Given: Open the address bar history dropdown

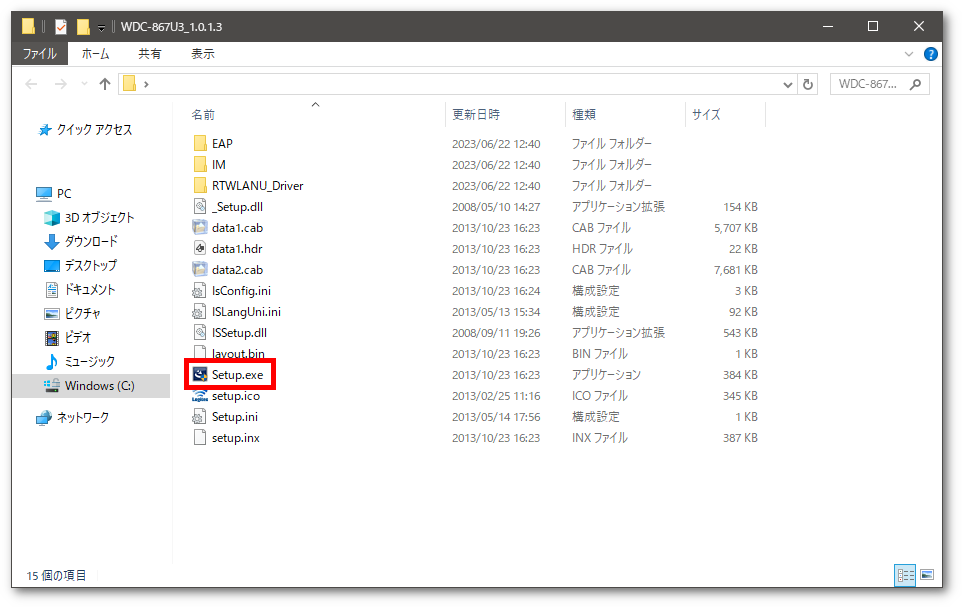Looking at the screenshot, I should click(788, 85).
